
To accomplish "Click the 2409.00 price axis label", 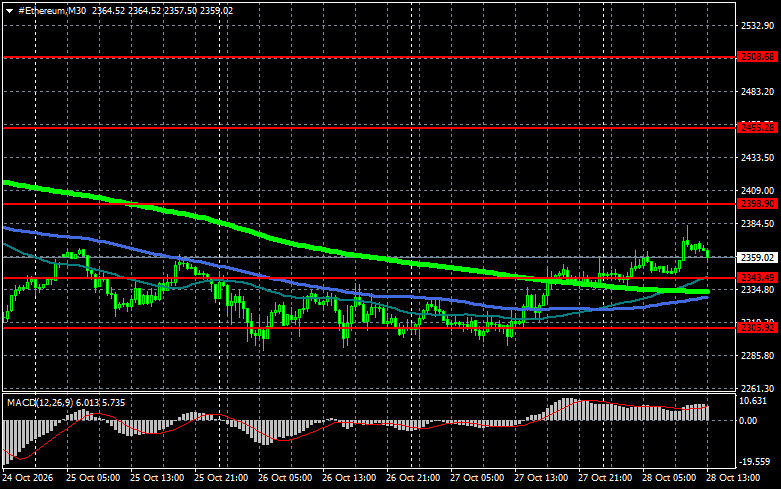I will [x=758, y=191].
